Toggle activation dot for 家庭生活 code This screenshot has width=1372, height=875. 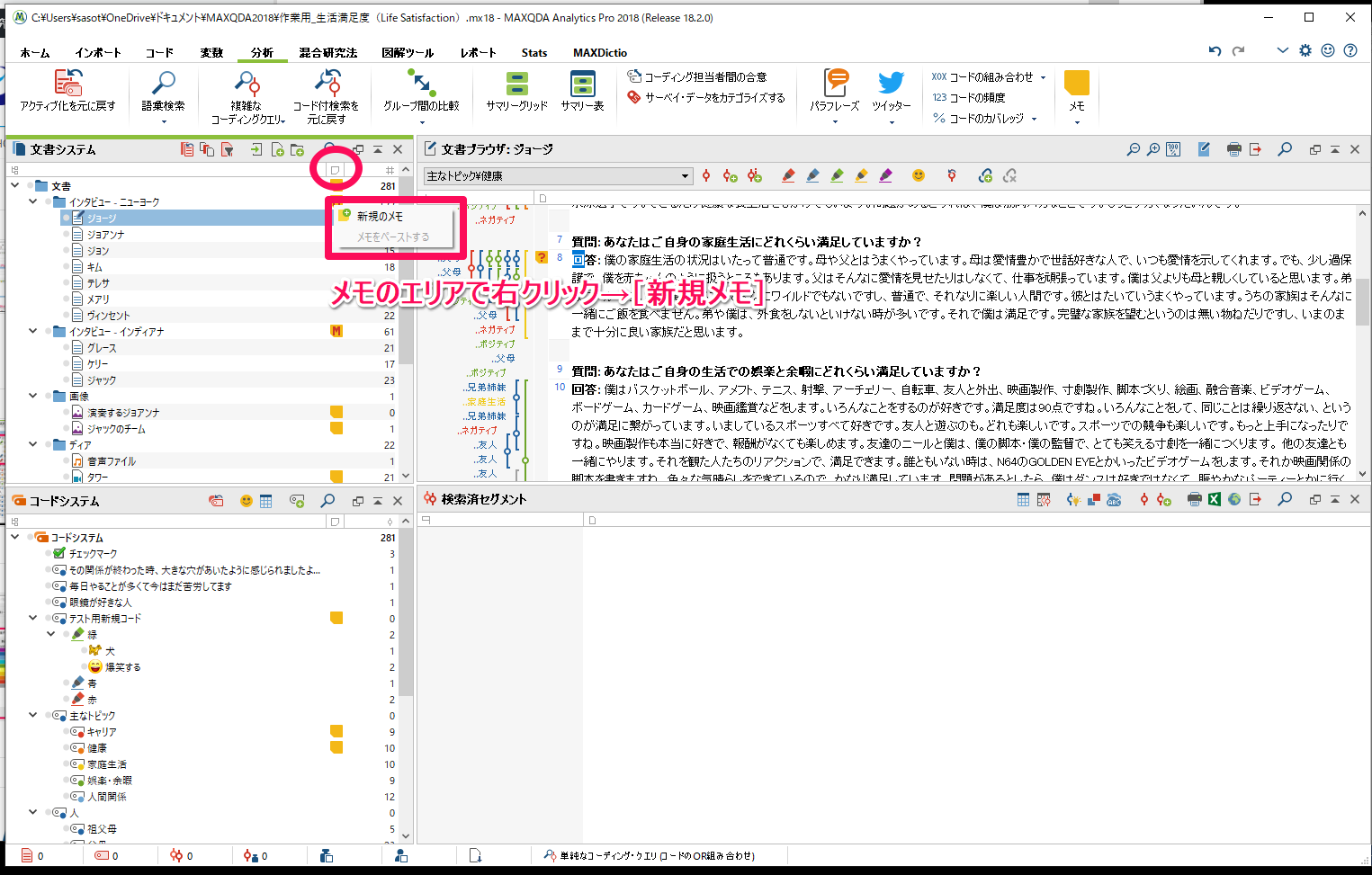(66, 763)
